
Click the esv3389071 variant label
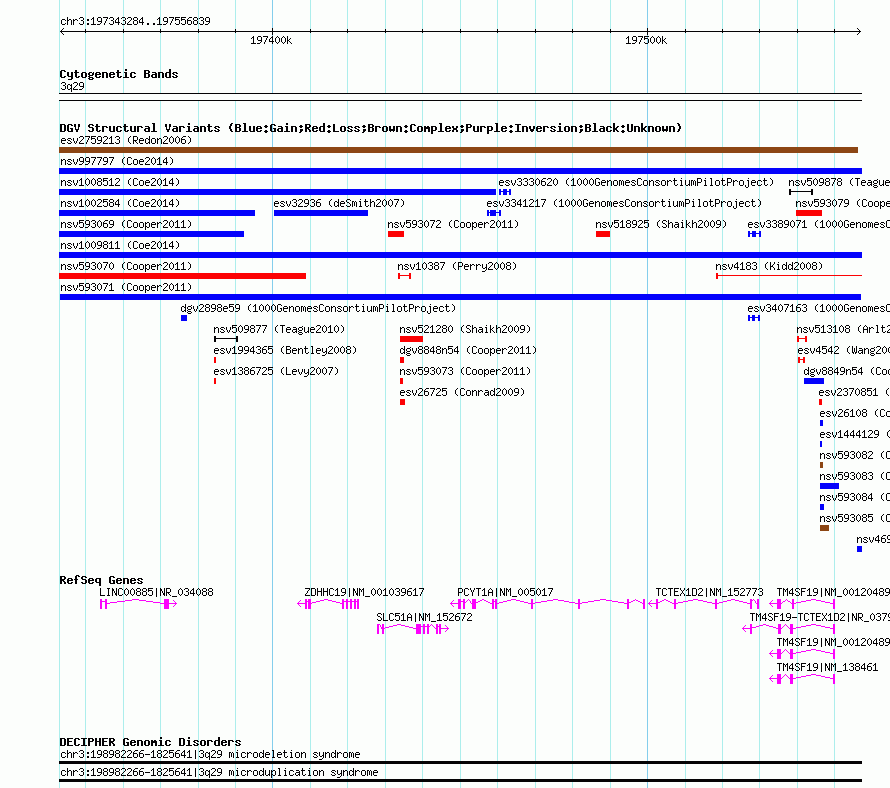[x=818, y=224]
